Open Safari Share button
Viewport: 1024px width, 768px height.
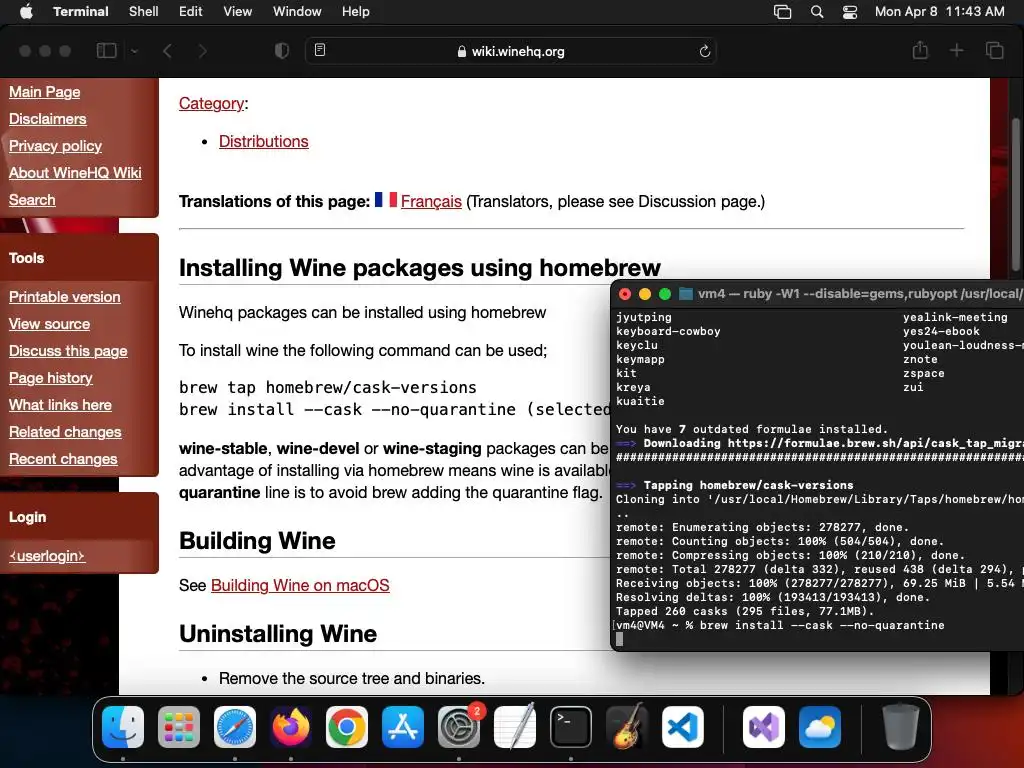[x=920, y=50]
